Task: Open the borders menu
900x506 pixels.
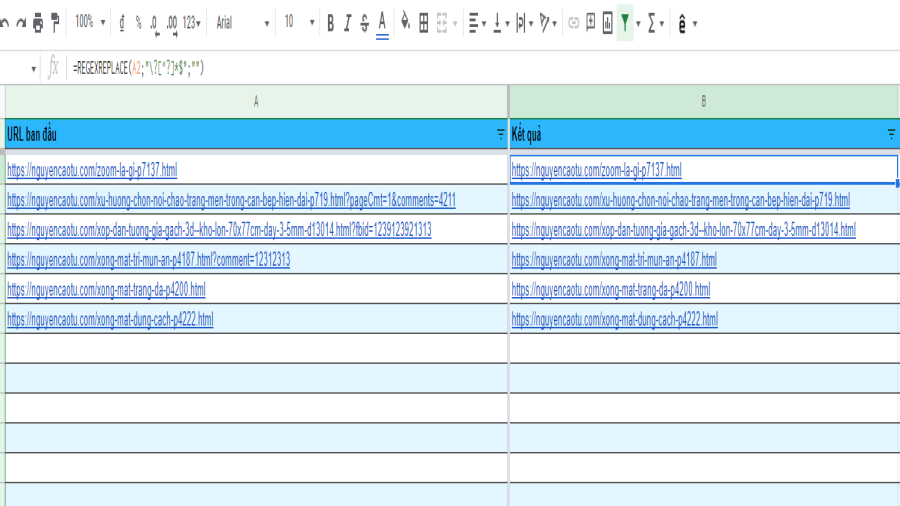Action: [x=424, y=23]
